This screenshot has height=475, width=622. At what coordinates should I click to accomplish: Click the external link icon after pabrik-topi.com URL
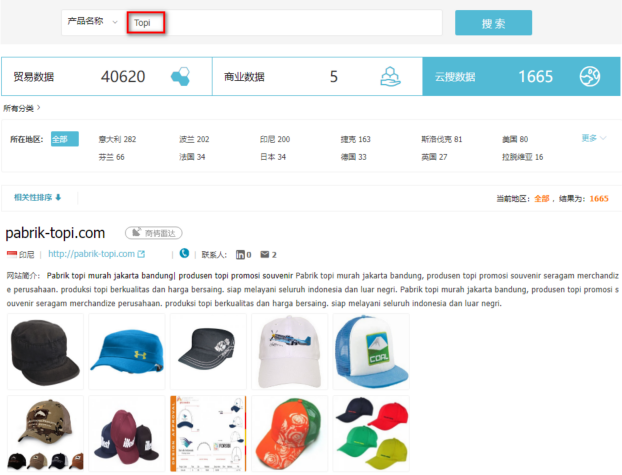coord(141,254)
